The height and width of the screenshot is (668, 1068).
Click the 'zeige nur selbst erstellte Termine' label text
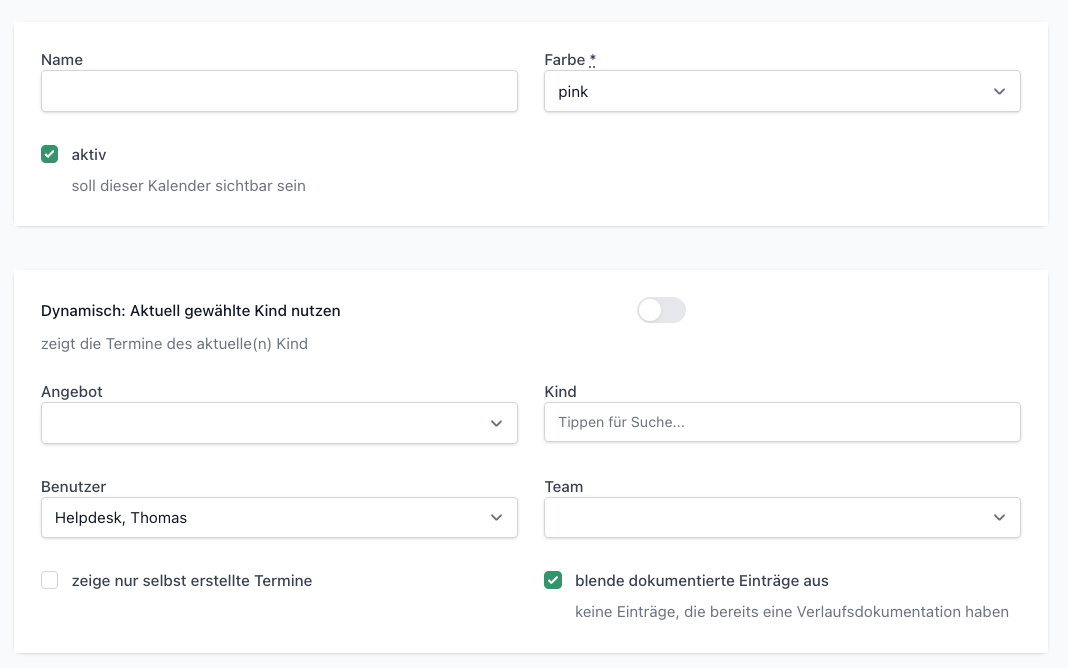click(192, 581)
